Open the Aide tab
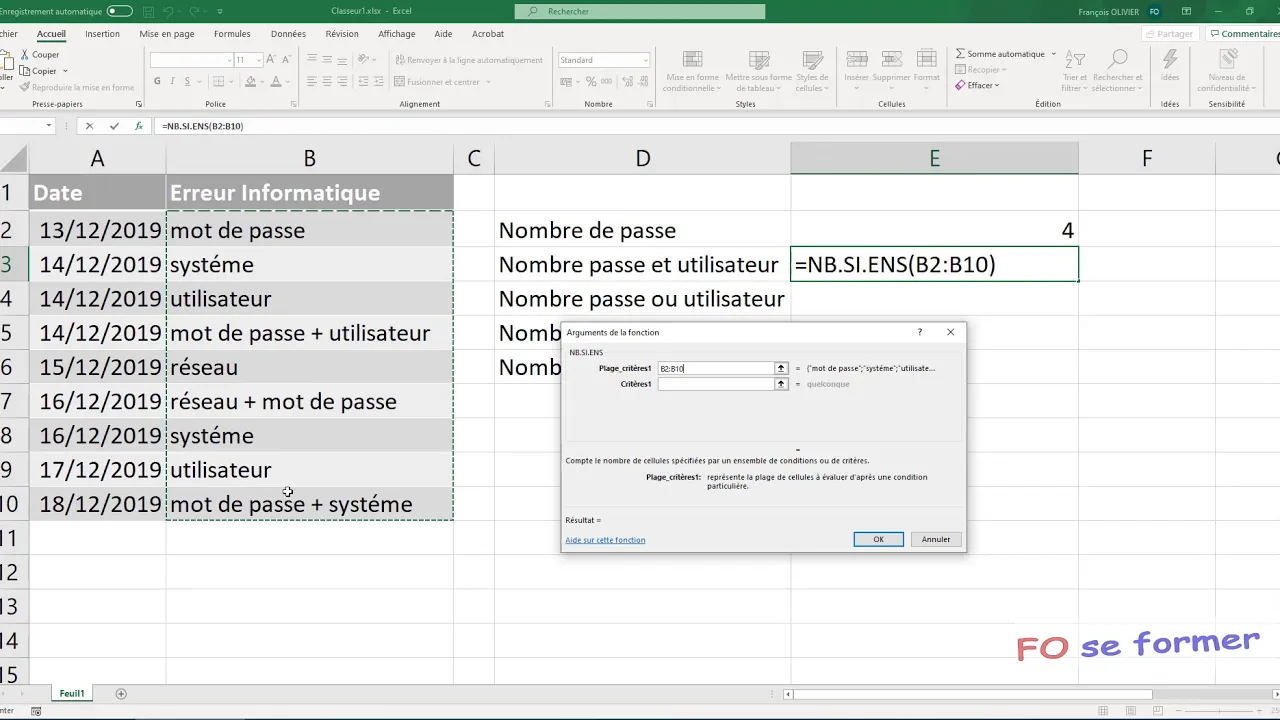The height and width of the screenshot is (720, 1280). tap(444, 34)
